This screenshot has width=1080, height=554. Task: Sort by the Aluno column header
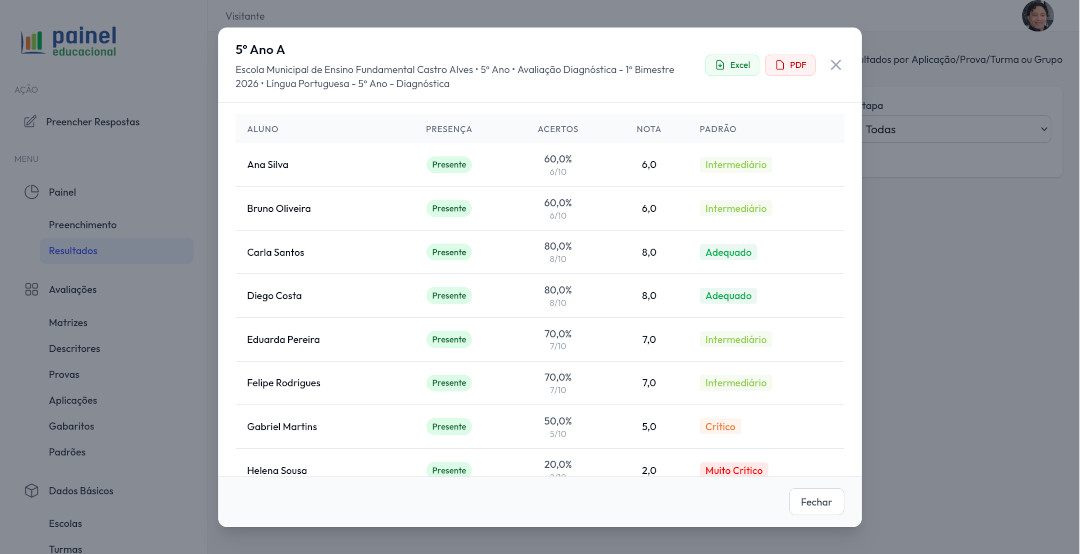coord(263,129)
